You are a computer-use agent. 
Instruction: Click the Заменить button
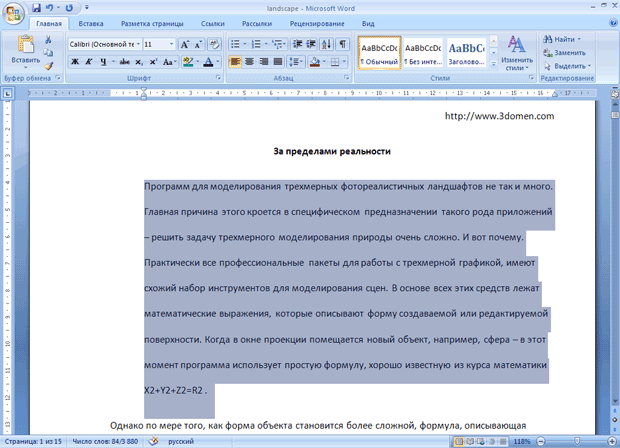(565, 53)
